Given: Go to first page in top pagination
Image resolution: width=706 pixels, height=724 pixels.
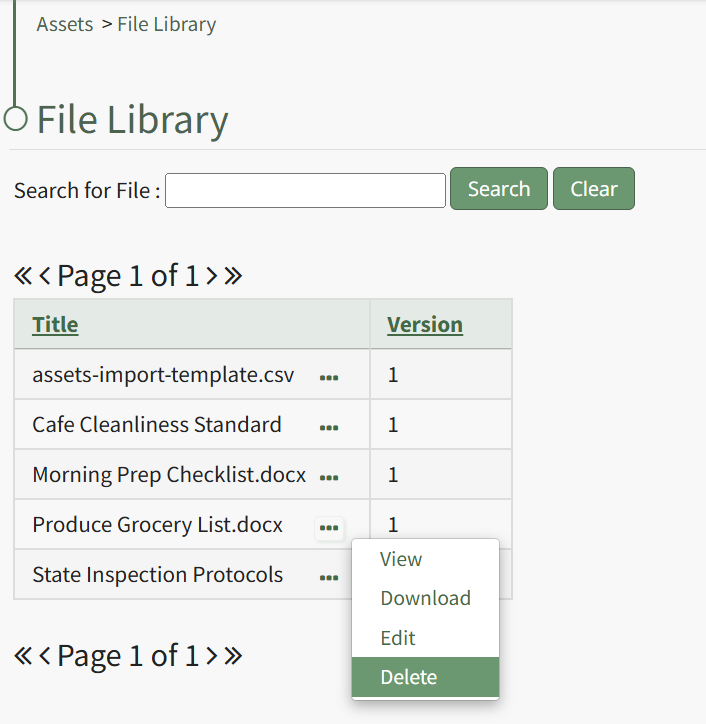Looking at the screenshot, I should click(x=23, y=276).
